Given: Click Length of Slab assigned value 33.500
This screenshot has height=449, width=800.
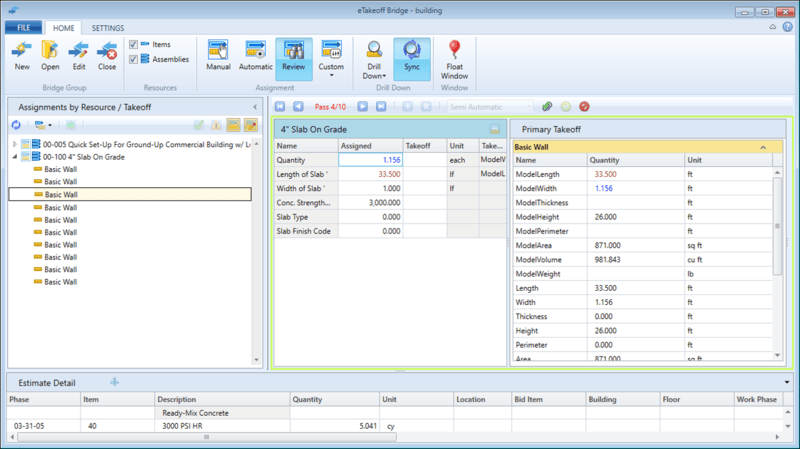Looking at the screenshot, I should pyautogui.click(x=370, y=174).
